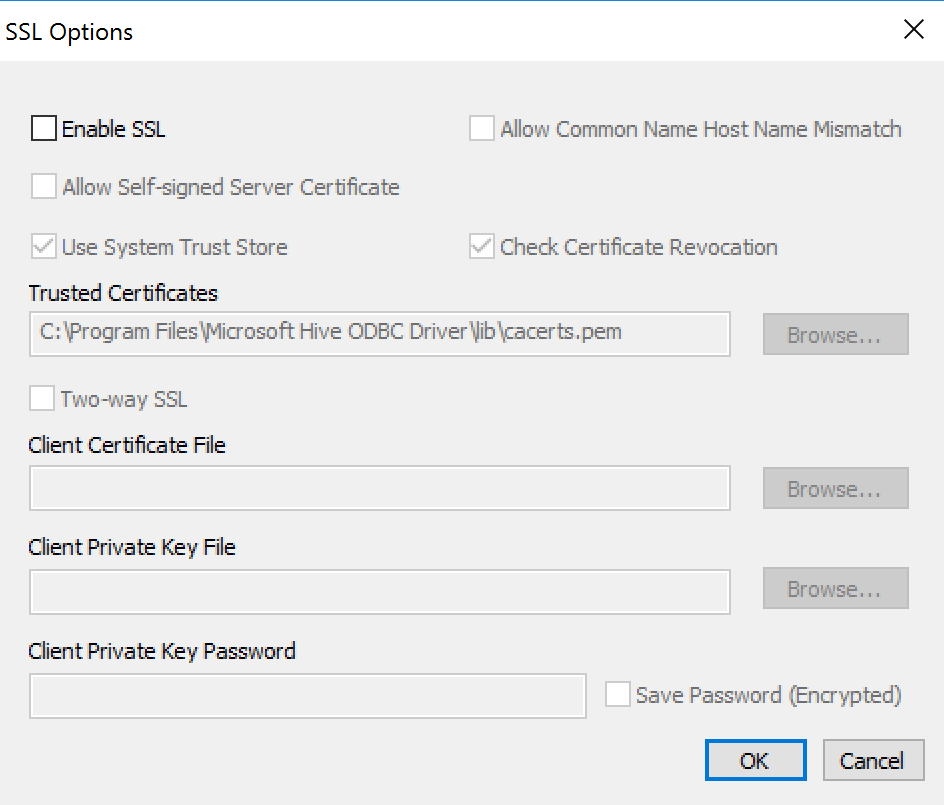
Task: Close the SSL Options dialog with X
Action: [x=914, y=29]
